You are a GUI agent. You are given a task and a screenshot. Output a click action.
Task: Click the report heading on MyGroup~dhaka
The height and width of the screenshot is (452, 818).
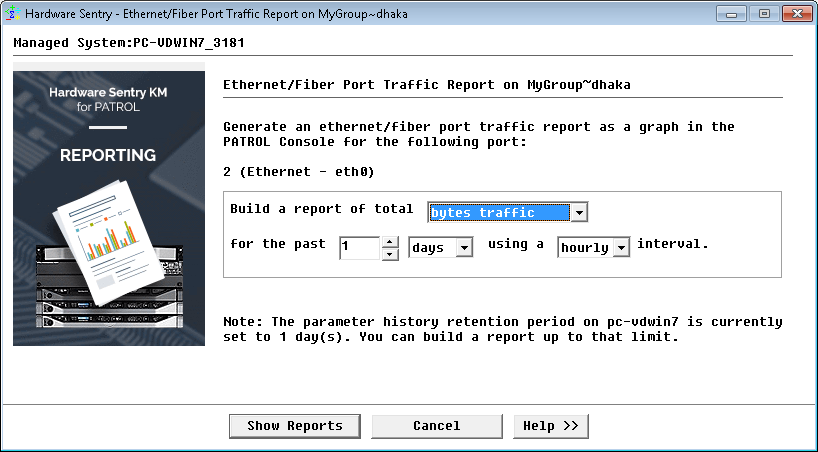(427, 85)
